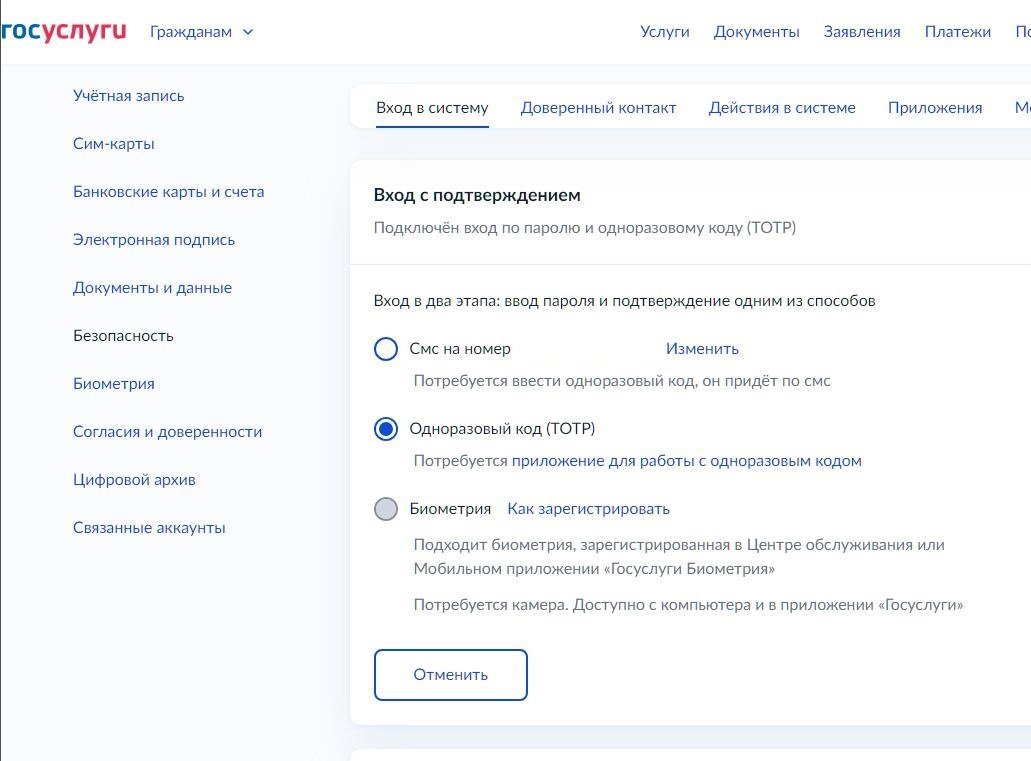
Task: Open Электронная подпись sidebar section
Action: point(154,240)
